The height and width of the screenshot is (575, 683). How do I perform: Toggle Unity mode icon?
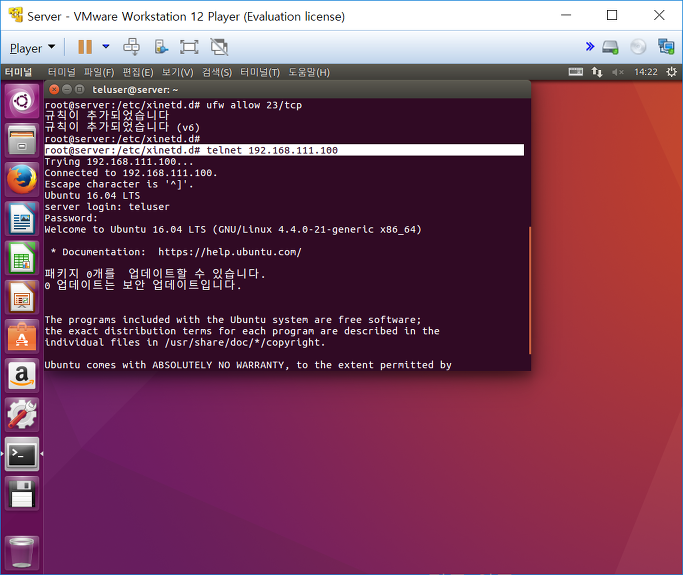(x=219, y=47)
